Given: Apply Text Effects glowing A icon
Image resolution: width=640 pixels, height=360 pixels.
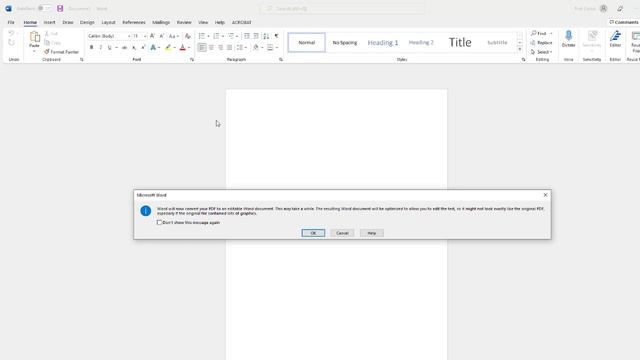Looking at the screenshot, I should (153, 48).
